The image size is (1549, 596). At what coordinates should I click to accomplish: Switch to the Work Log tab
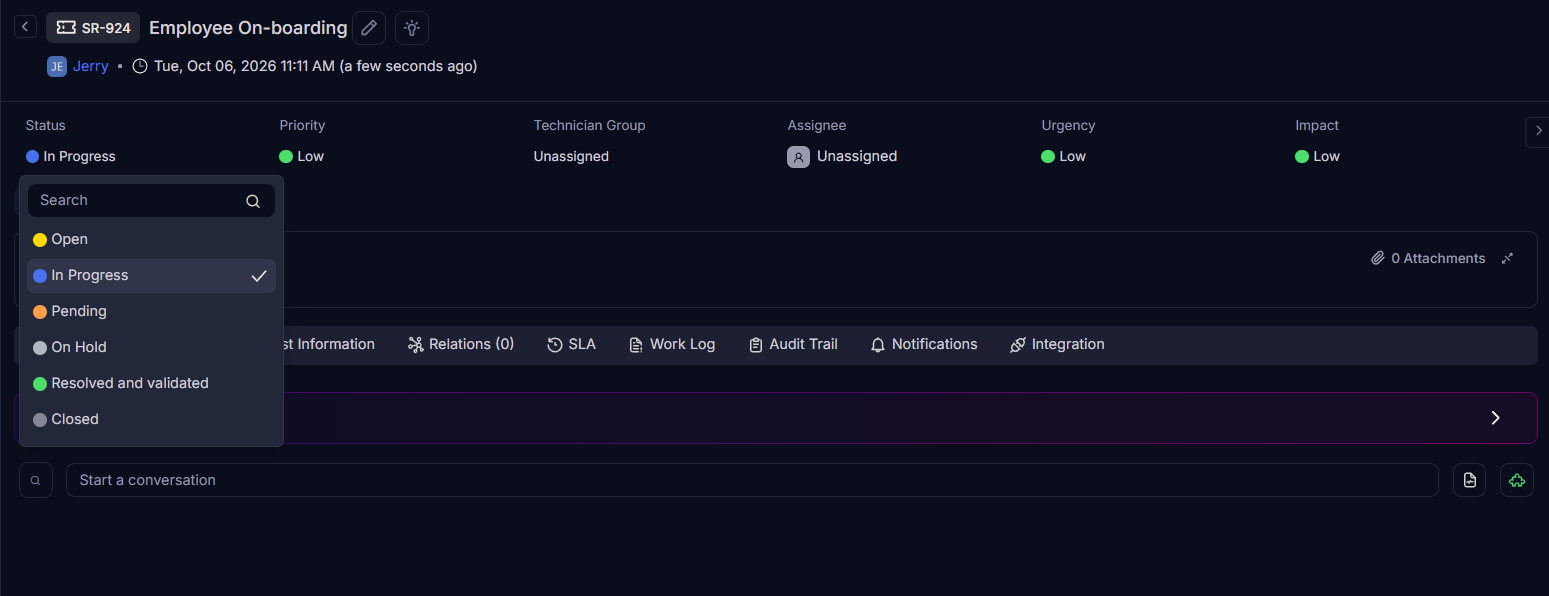point(672,344)
